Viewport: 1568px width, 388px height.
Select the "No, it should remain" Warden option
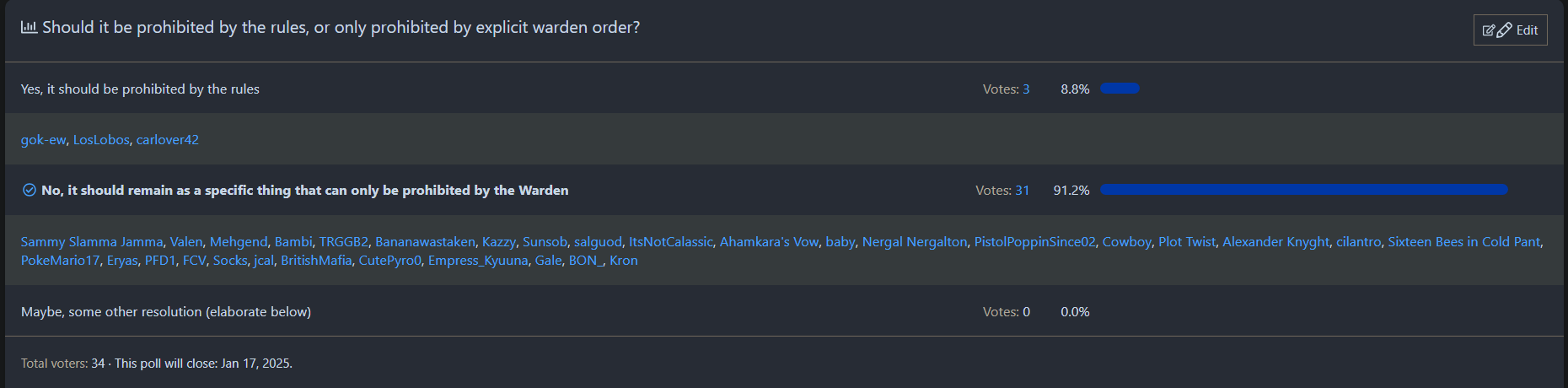304,191
